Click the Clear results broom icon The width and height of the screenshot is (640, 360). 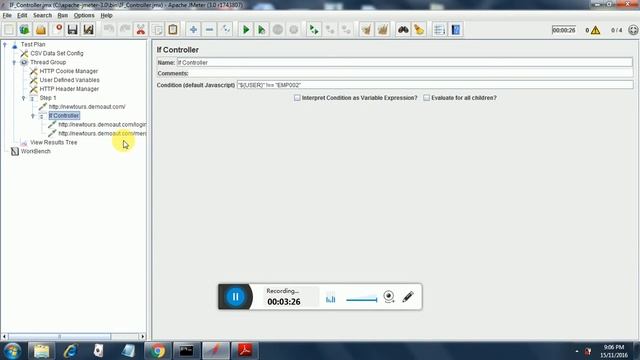pyautogui.click(x=367, y=29)
